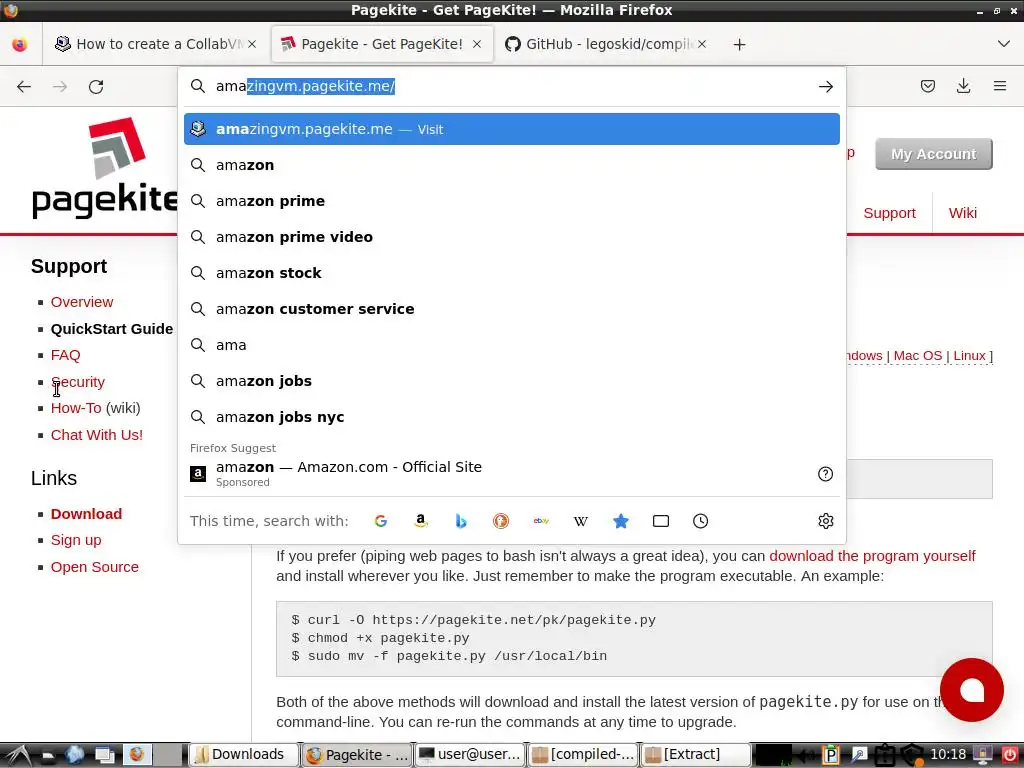Choose 'amazon jobs nyc' suggestion
Viewport: 1024px width, 768px height.
[x=511, y=417]
